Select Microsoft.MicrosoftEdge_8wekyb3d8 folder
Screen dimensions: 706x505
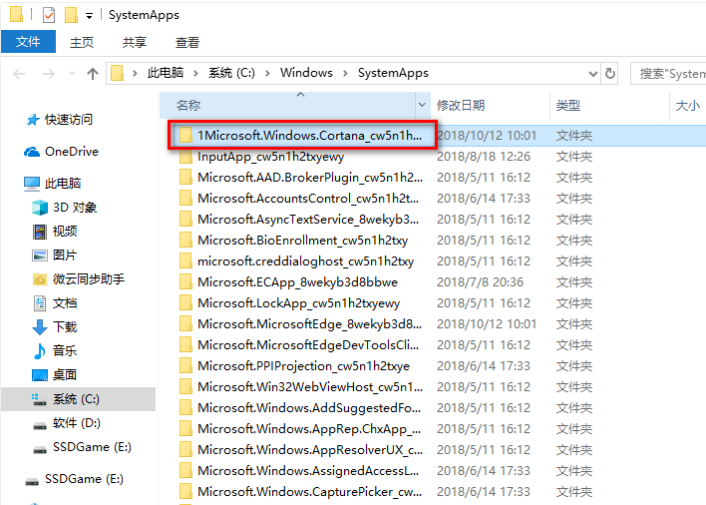pos(301,324)
